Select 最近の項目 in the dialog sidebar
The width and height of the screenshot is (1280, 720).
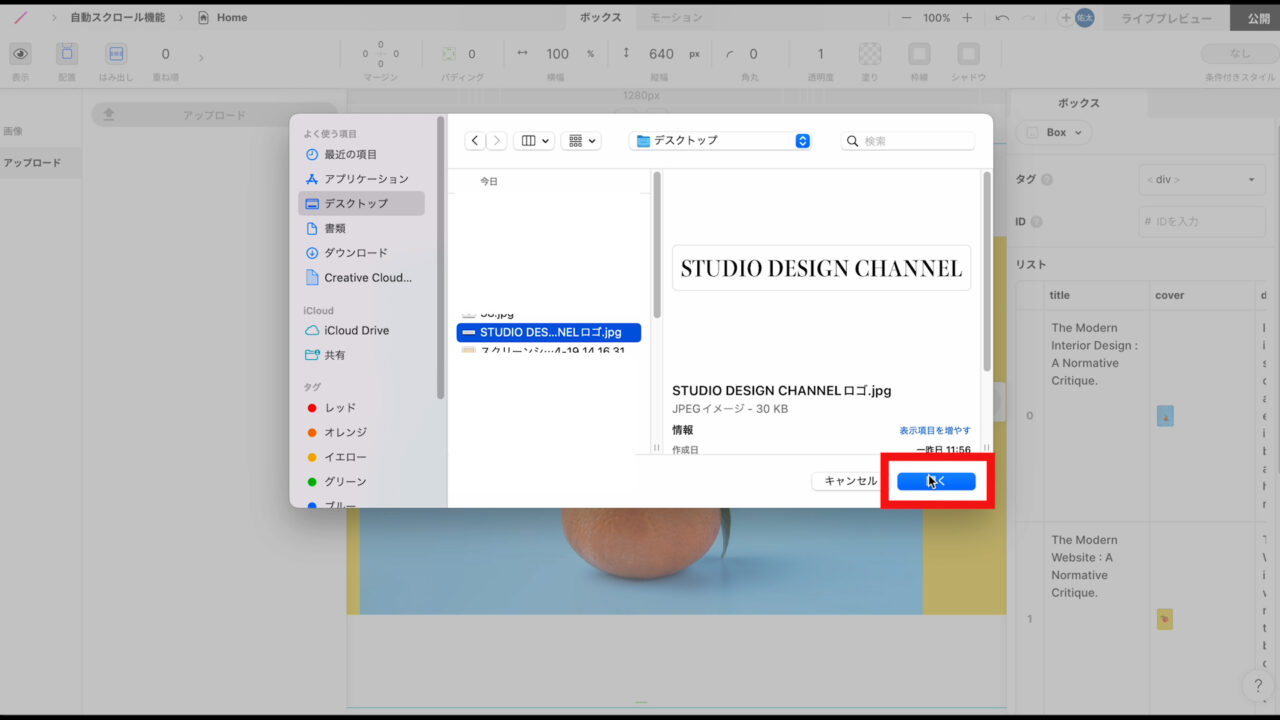coord(361,154)
